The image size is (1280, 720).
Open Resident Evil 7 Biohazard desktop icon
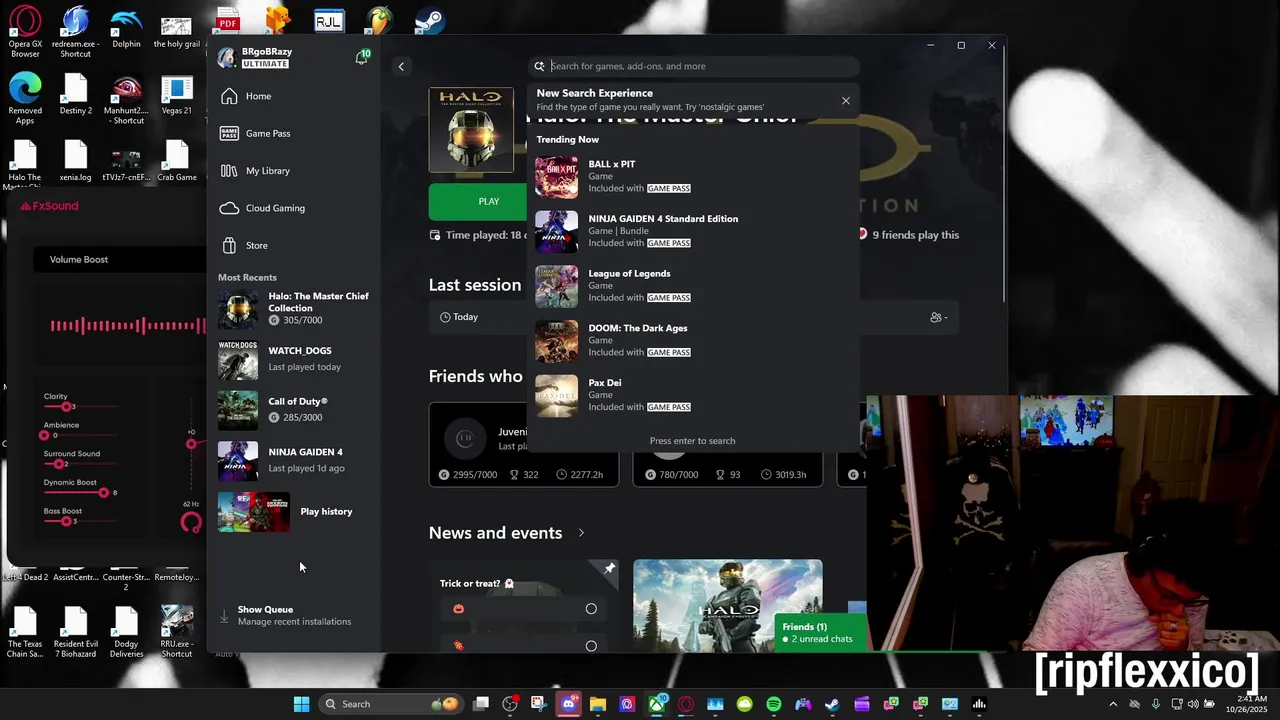point(76,632)
